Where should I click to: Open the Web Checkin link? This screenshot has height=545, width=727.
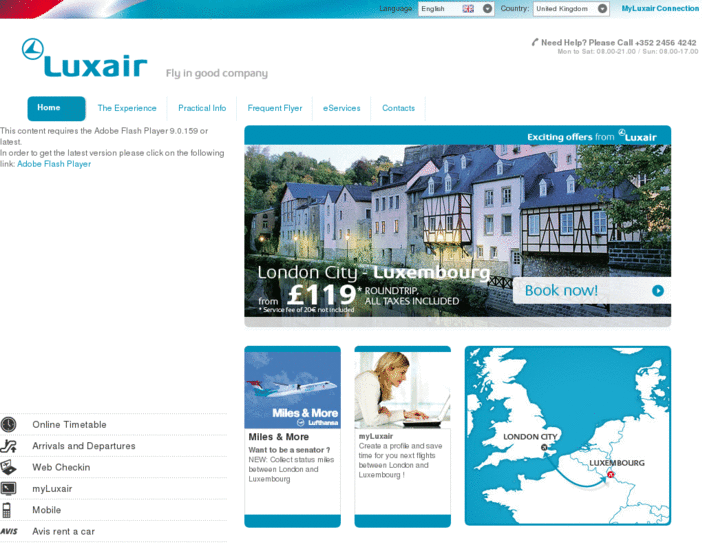61,467
